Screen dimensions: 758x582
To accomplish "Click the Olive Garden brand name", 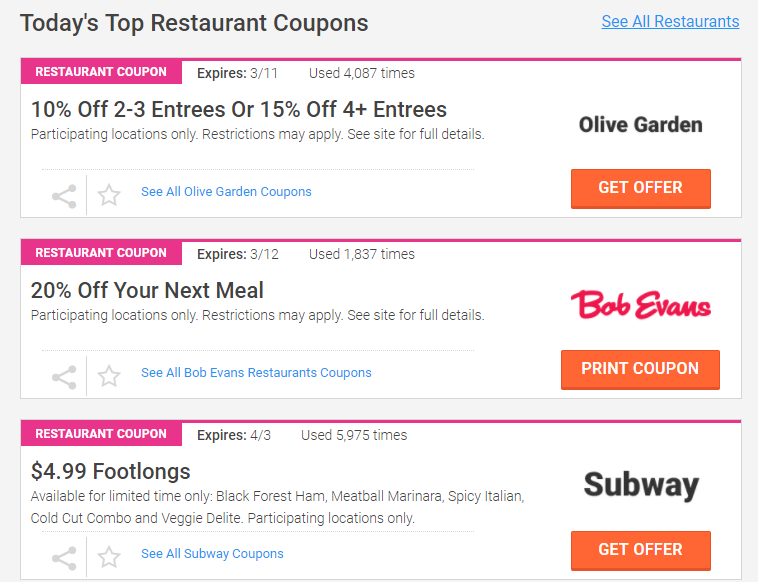I will tap(641, 125).
